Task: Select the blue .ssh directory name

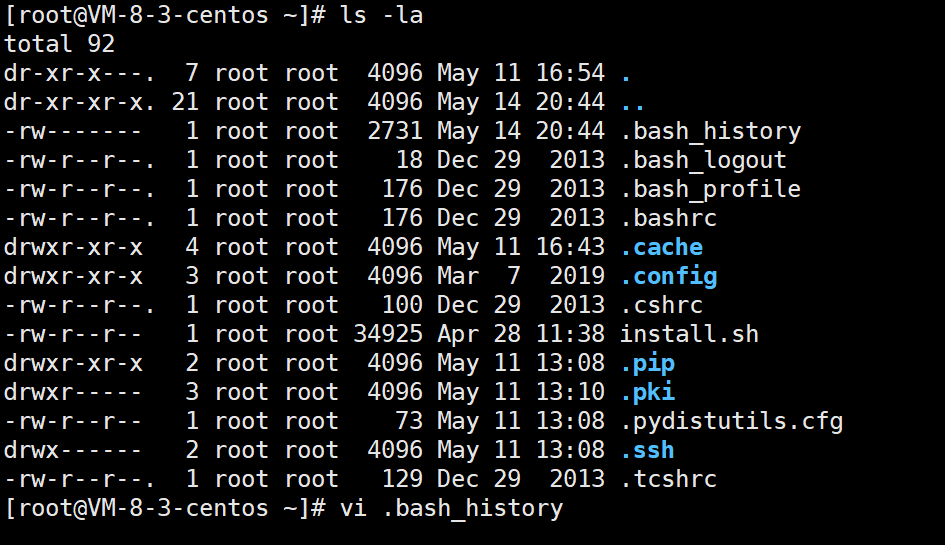Action: (x=647, y=450)
